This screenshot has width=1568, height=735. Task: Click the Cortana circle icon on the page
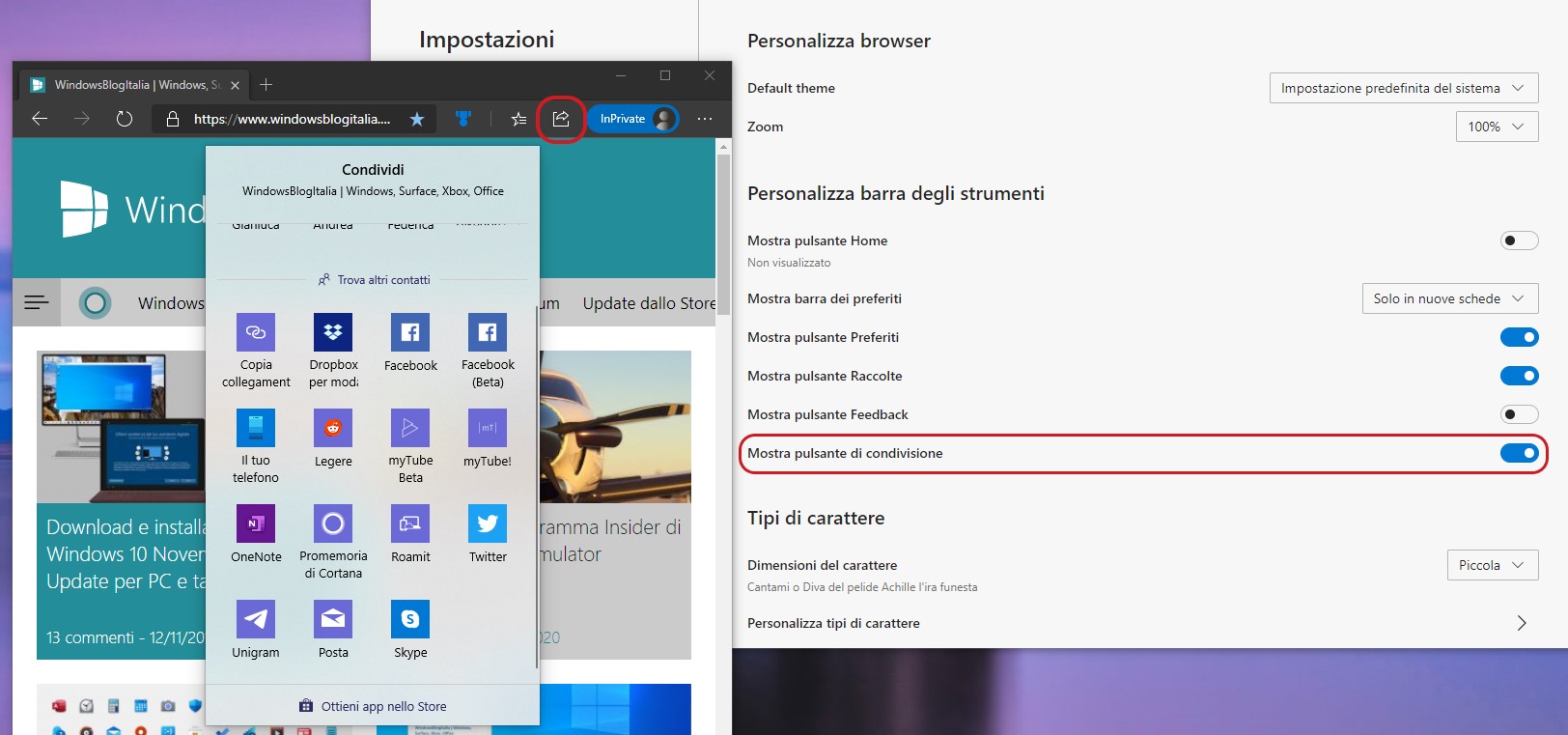click(95, 303)
